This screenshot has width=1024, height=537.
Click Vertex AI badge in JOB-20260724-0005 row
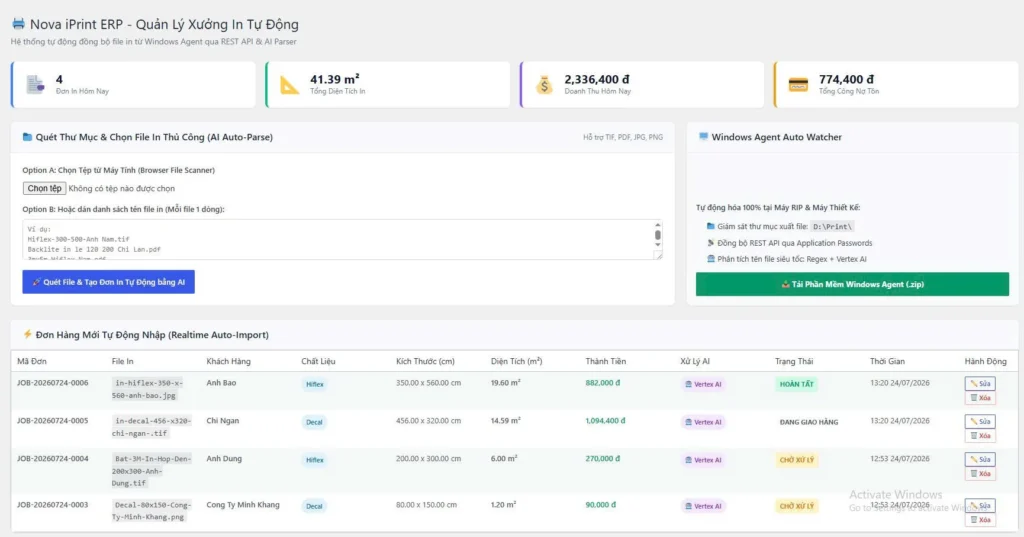coord(703,422)
